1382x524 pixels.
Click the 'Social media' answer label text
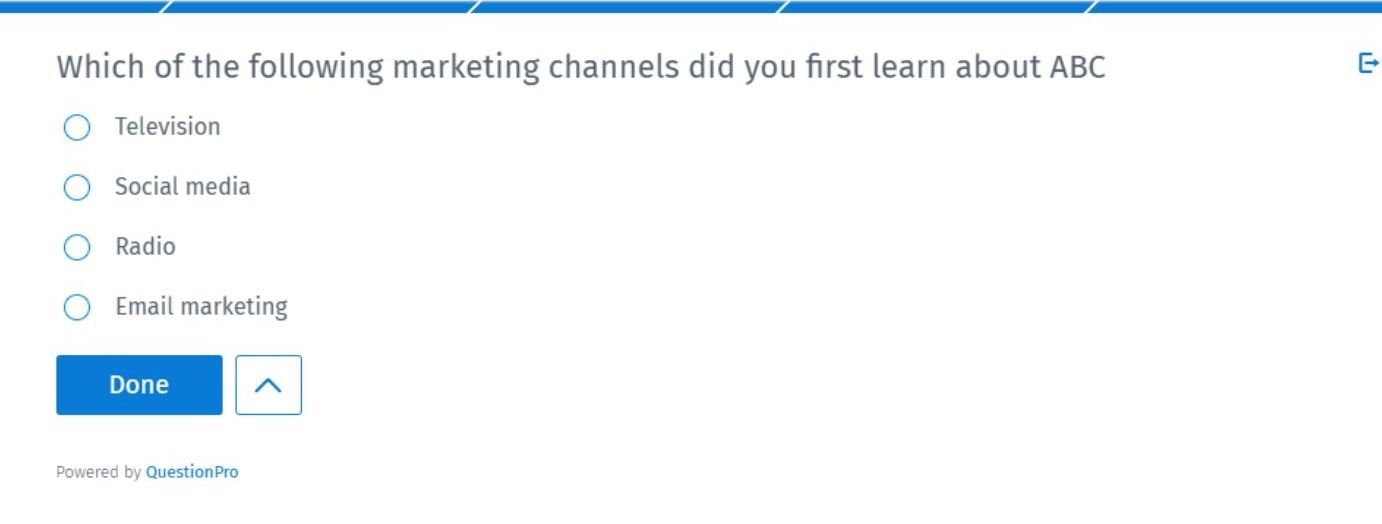pyautogui.click(x=182, y=187)
